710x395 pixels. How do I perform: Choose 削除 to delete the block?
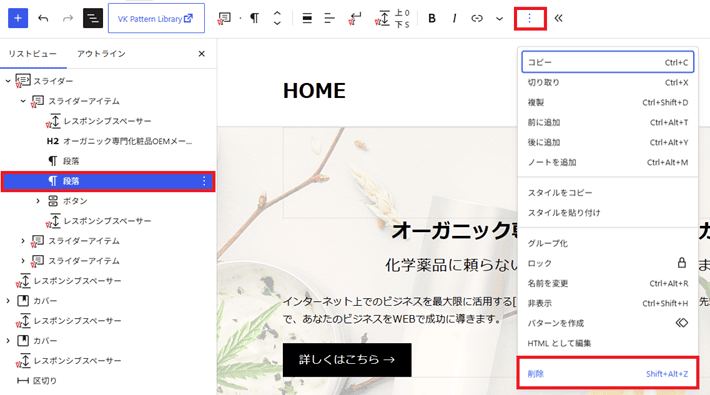tap(608, 374)
